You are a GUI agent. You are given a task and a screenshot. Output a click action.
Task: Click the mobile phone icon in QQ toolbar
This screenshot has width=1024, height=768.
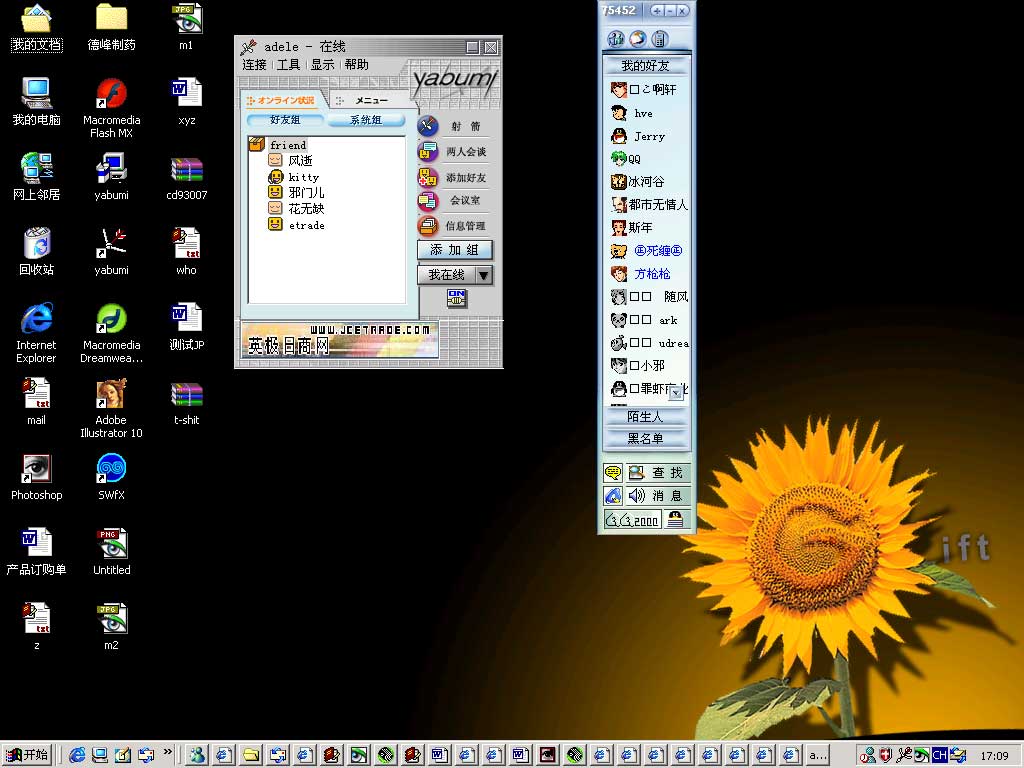point(660,39)
